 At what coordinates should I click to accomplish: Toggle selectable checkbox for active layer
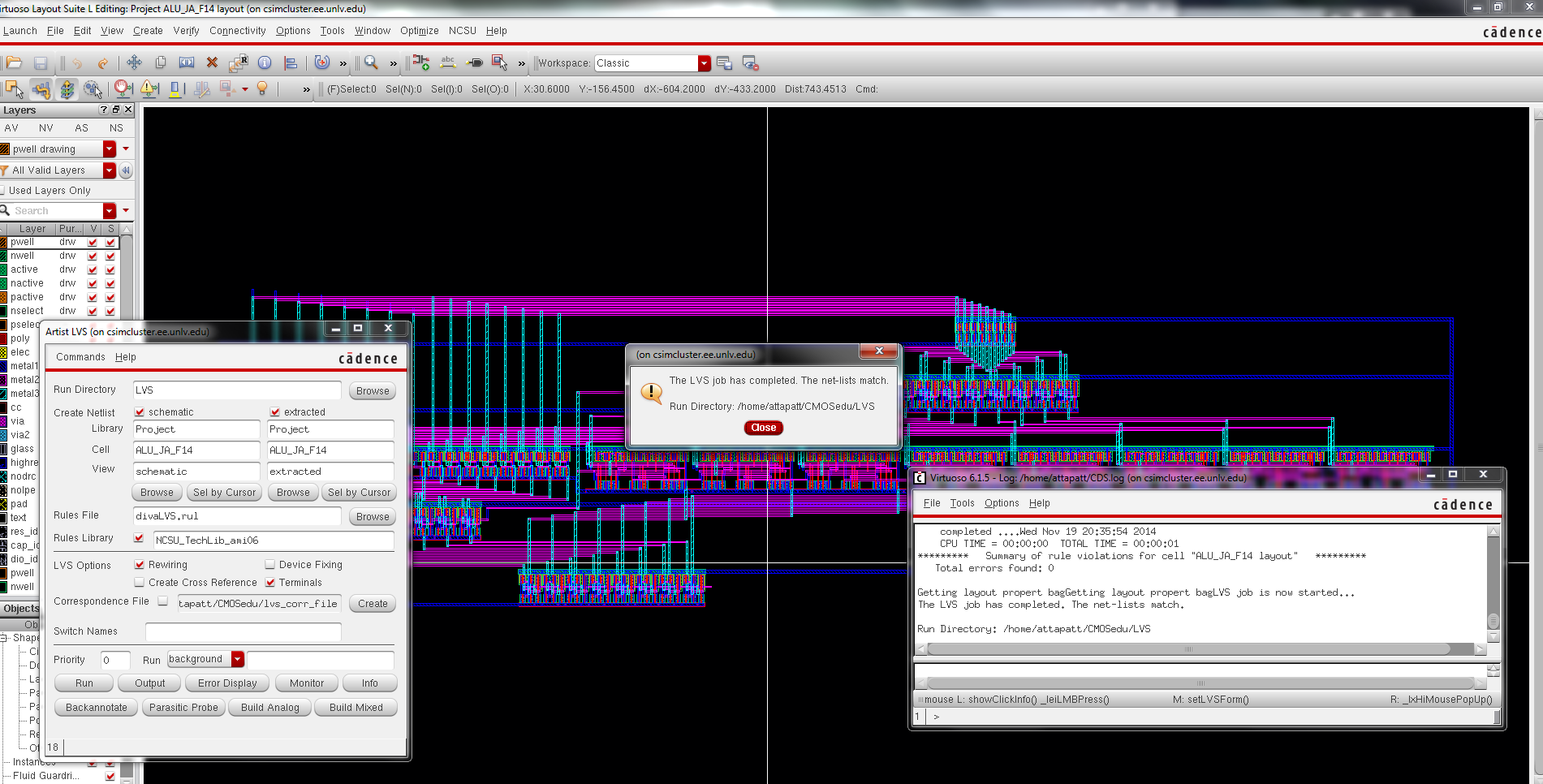[x=110, y=270]
